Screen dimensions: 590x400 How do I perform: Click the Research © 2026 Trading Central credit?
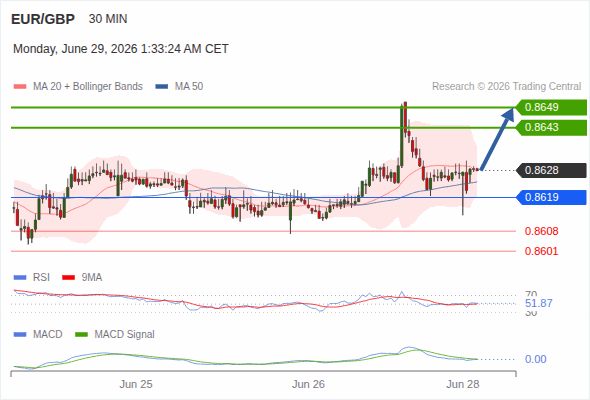[506, 87]
